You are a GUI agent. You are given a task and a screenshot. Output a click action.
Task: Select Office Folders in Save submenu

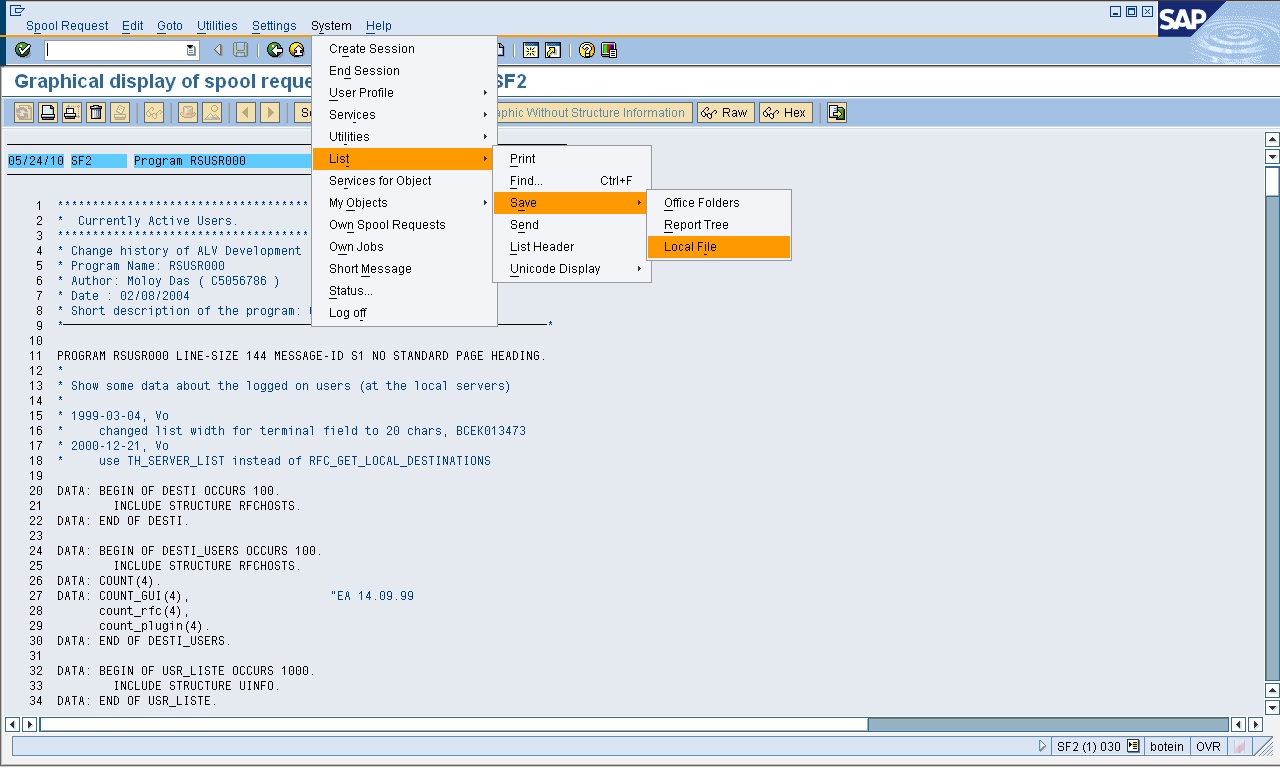[x=719, y=203]
